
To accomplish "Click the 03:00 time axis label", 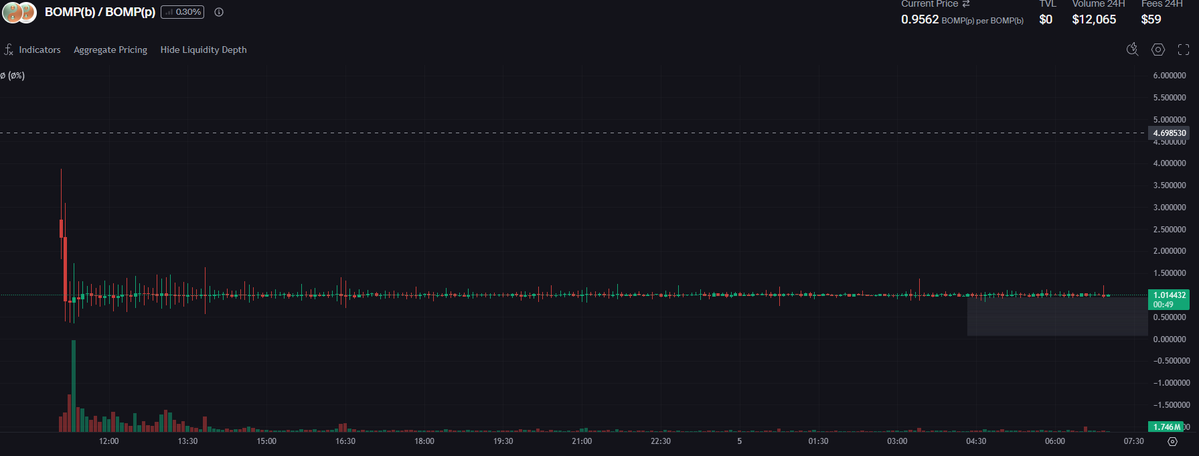I will click(897, 441).
